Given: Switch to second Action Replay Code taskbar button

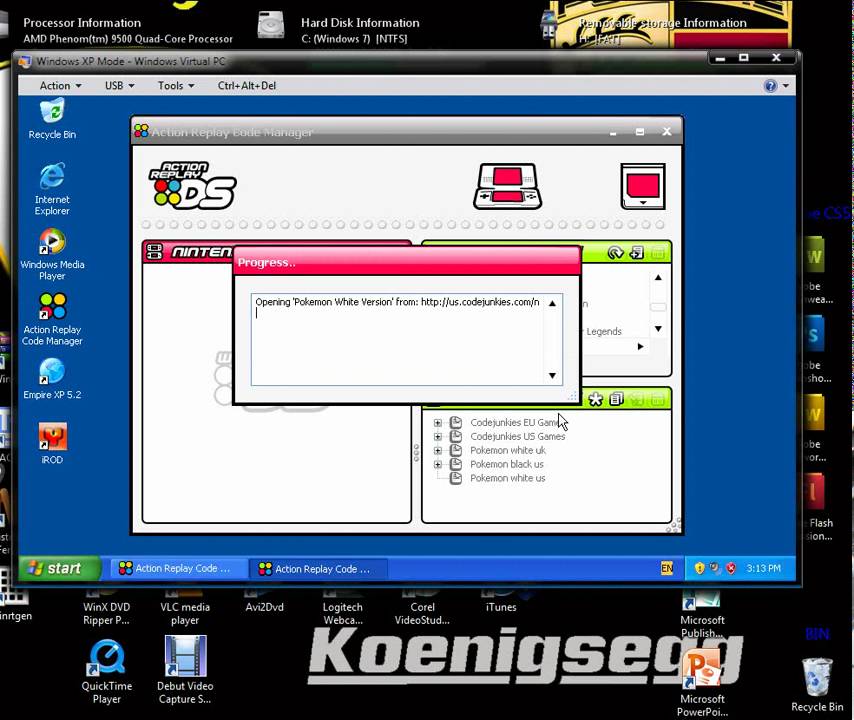Looking at the screenshot, I should (319, 569).
